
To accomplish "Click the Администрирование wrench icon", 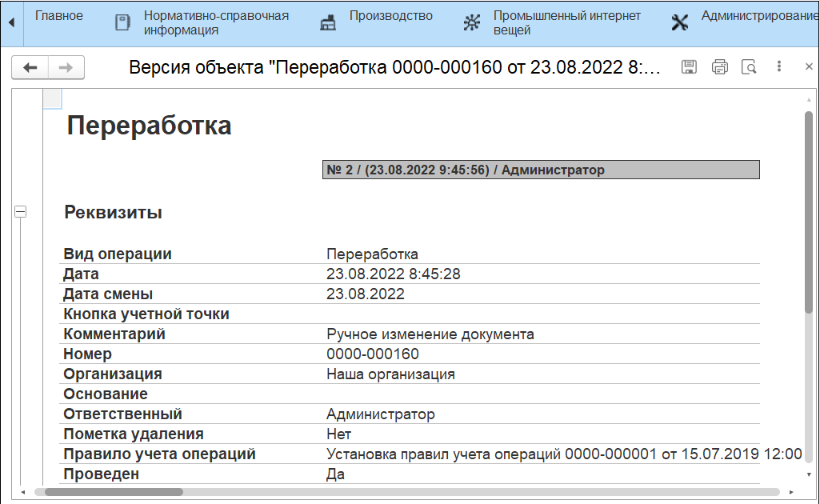I will (680, 23).
